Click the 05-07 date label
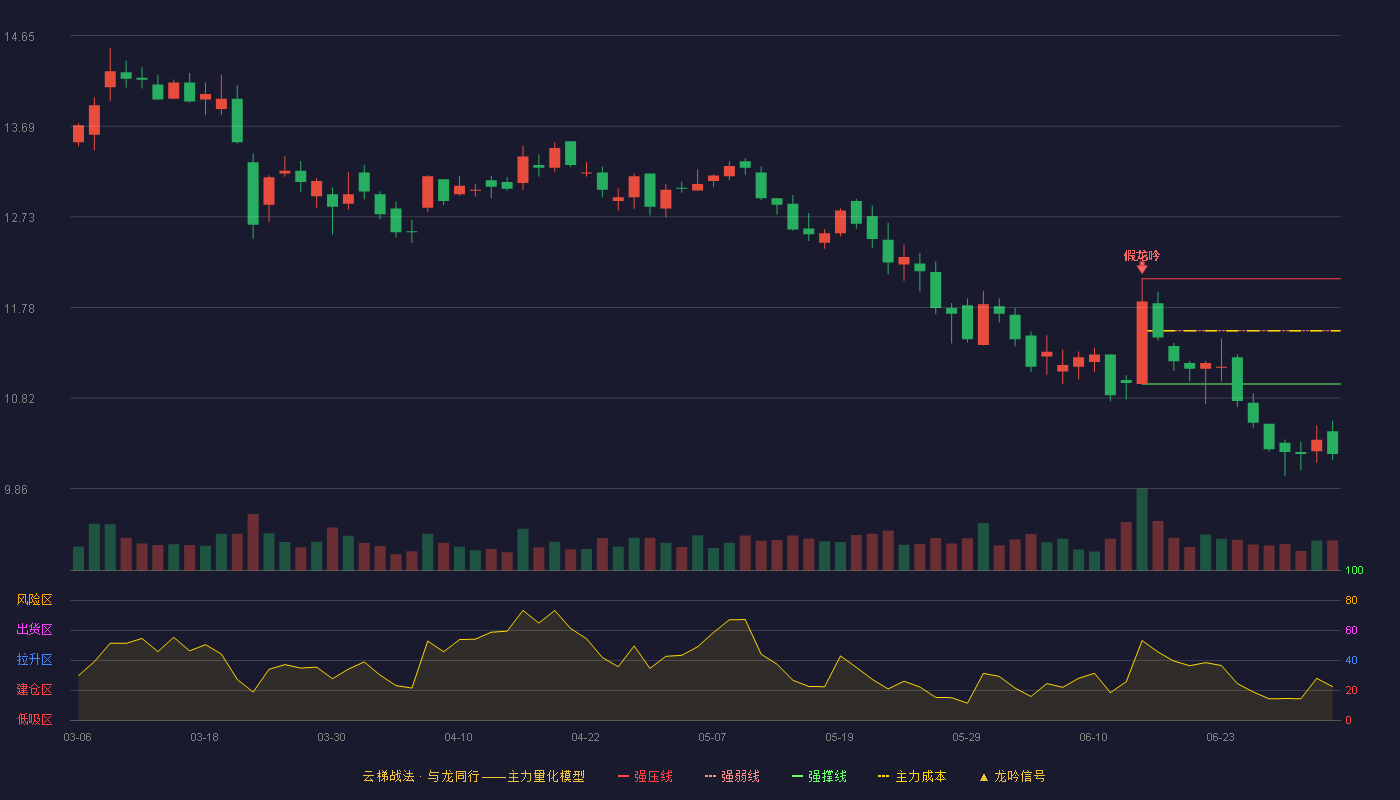Image resolution: width=1400 pixels, height=800 pixels. tap(712, 737)
